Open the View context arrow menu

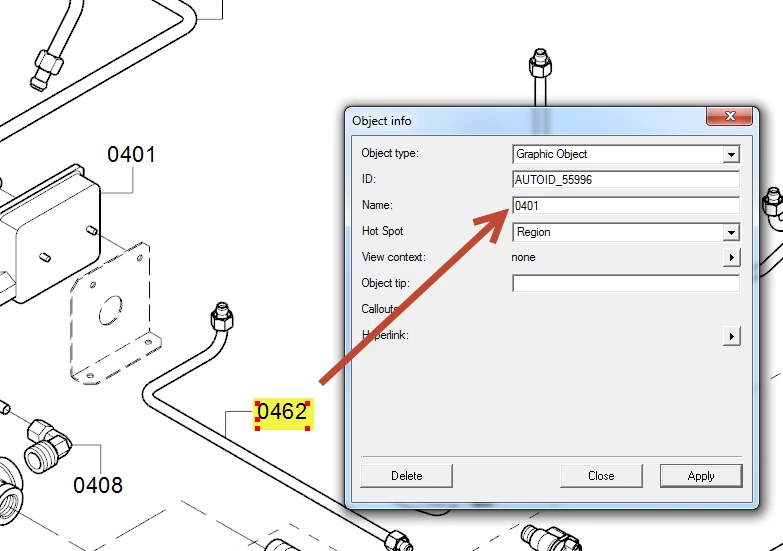pos(731,257)
